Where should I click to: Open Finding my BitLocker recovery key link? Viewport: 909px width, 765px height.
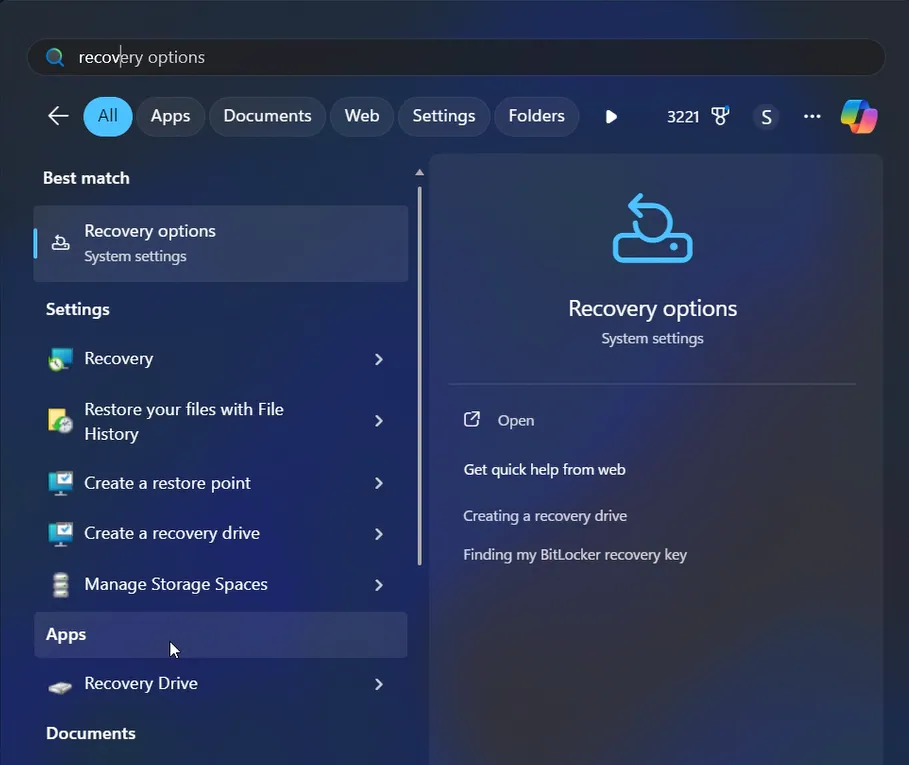(575, 555)
